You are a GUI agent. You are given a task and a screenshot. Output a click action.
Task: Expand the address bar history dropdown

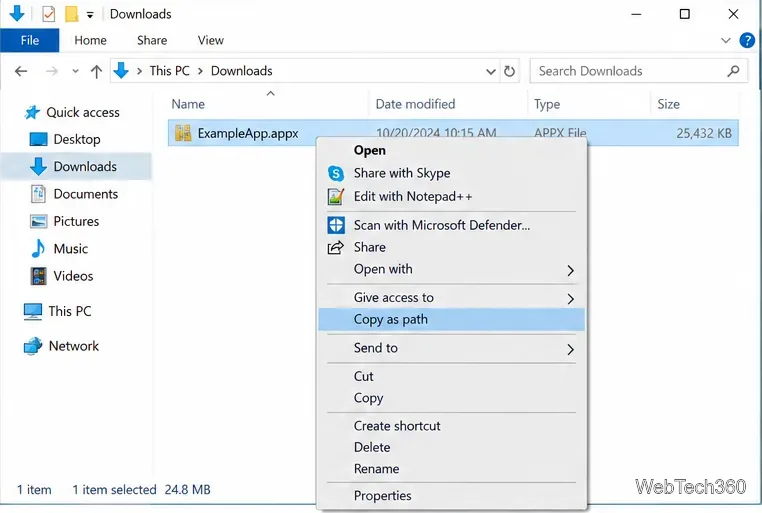point(491,72)
